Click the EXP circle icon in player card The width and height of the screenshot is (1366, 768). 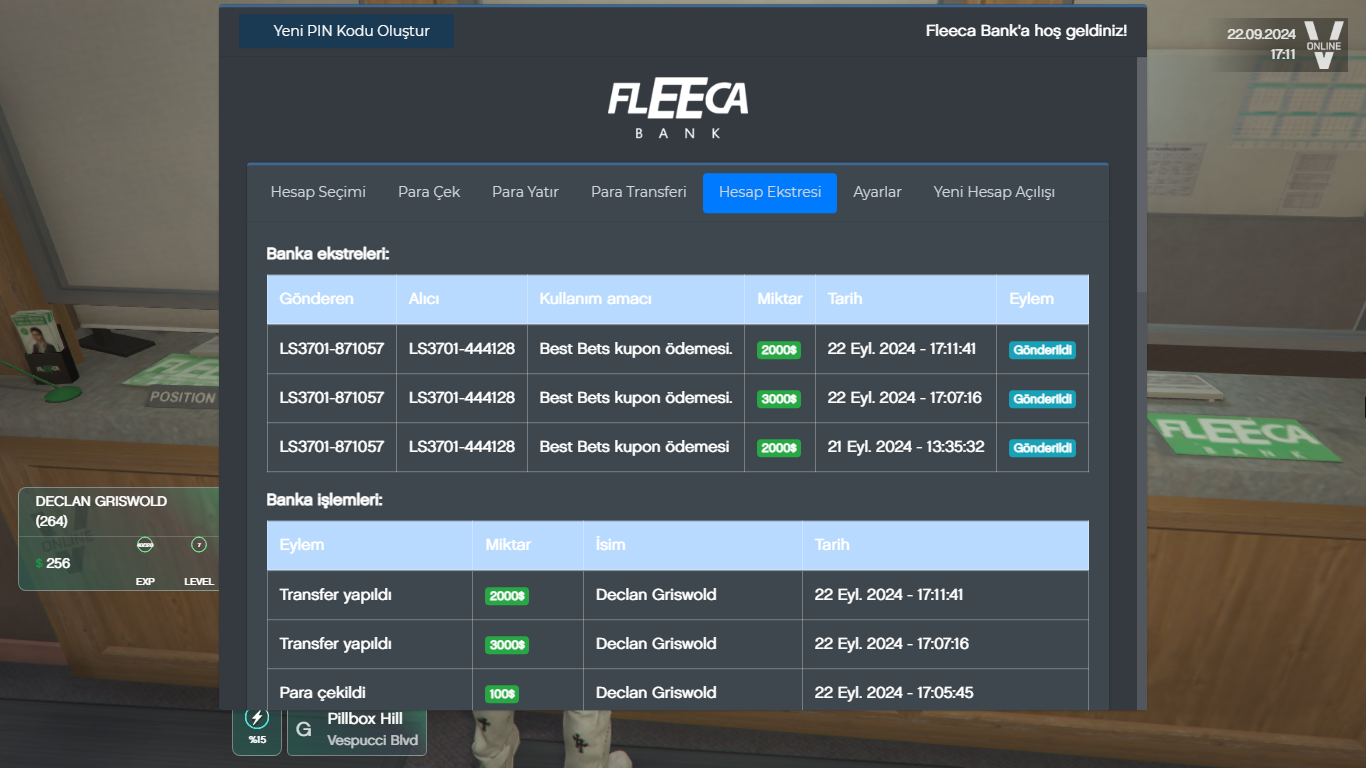[x=145, y=545]
